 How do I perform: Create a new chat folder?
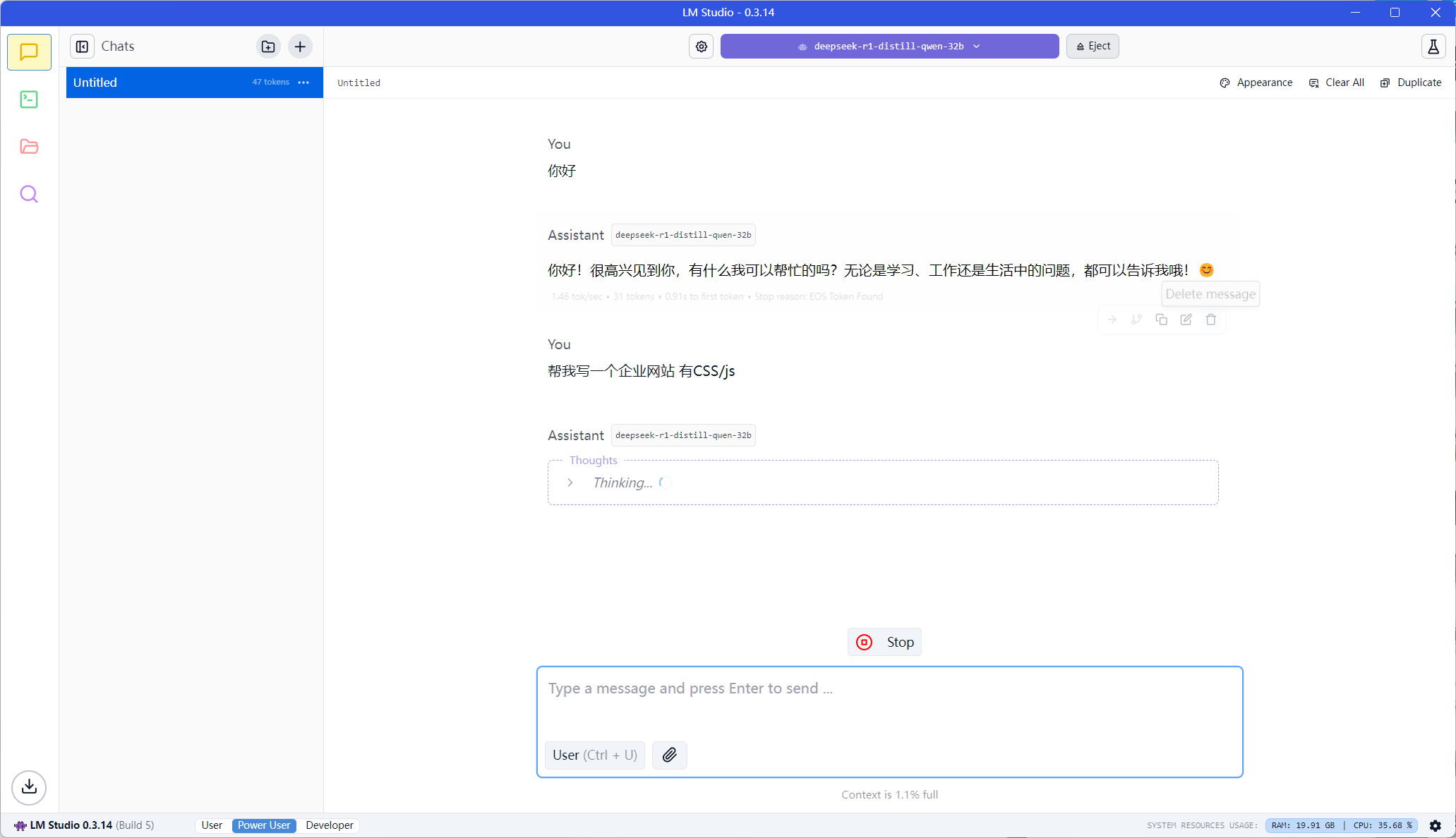268,47
